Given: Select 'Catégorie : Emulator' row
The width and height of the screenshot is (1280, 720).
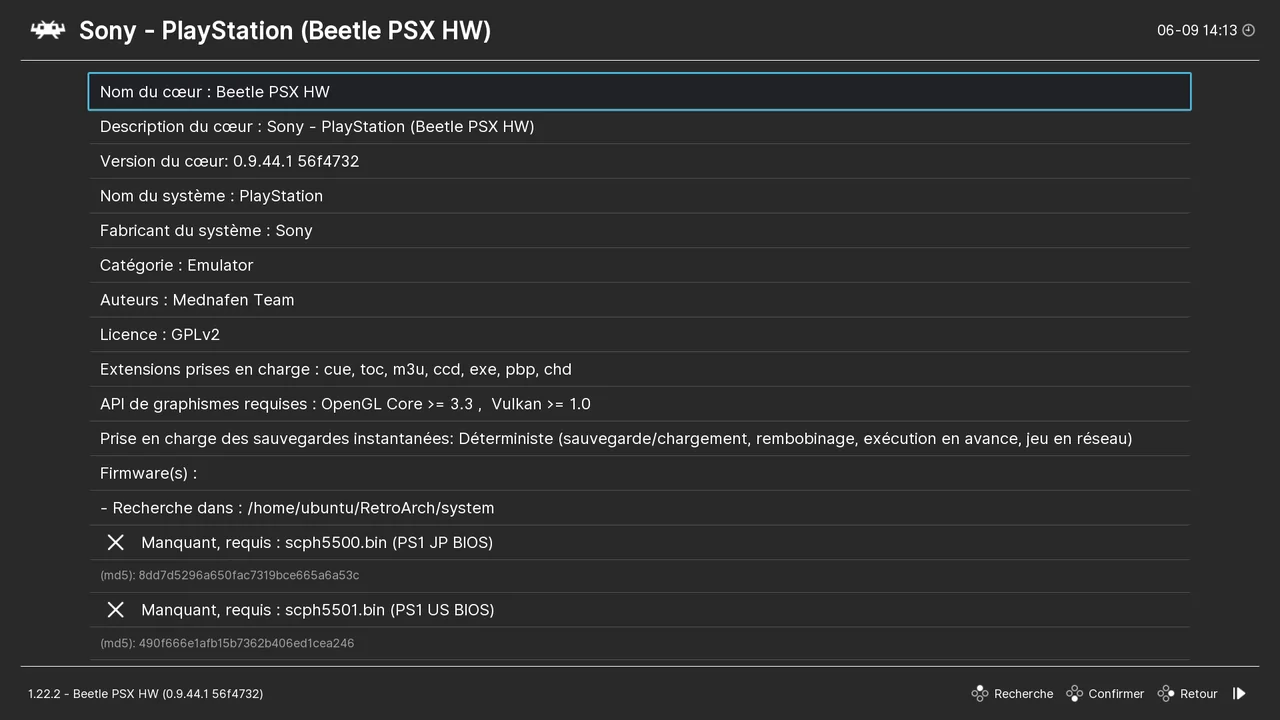Looking at the screenshot, I should coord(640,265).
